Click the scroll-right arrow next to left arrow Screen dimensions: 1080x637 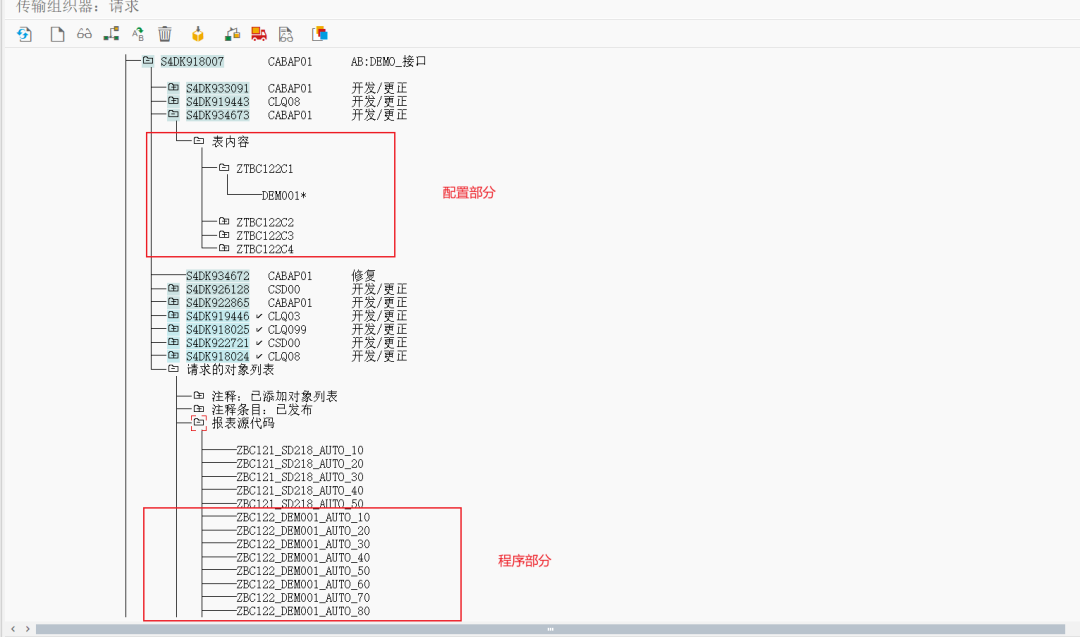[28, 629]
